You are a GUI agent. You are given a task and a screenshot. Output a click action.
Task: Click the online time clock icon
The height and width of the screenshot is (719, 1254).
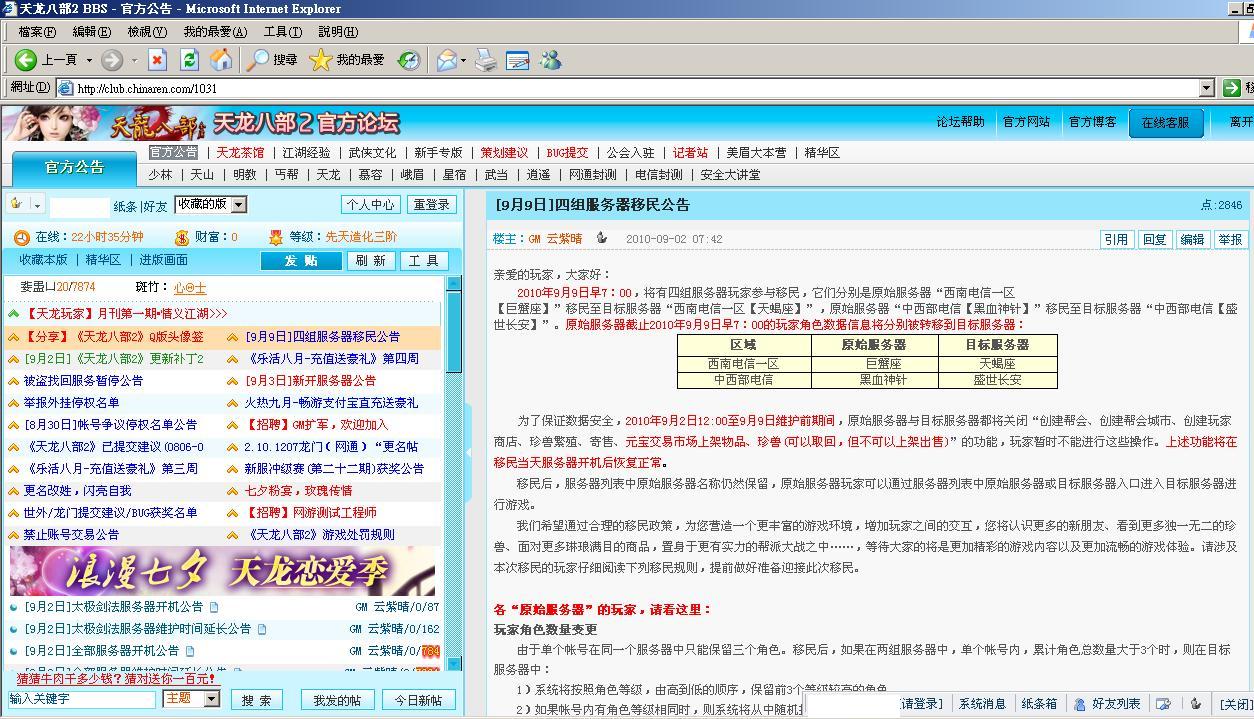pos(22,237)
